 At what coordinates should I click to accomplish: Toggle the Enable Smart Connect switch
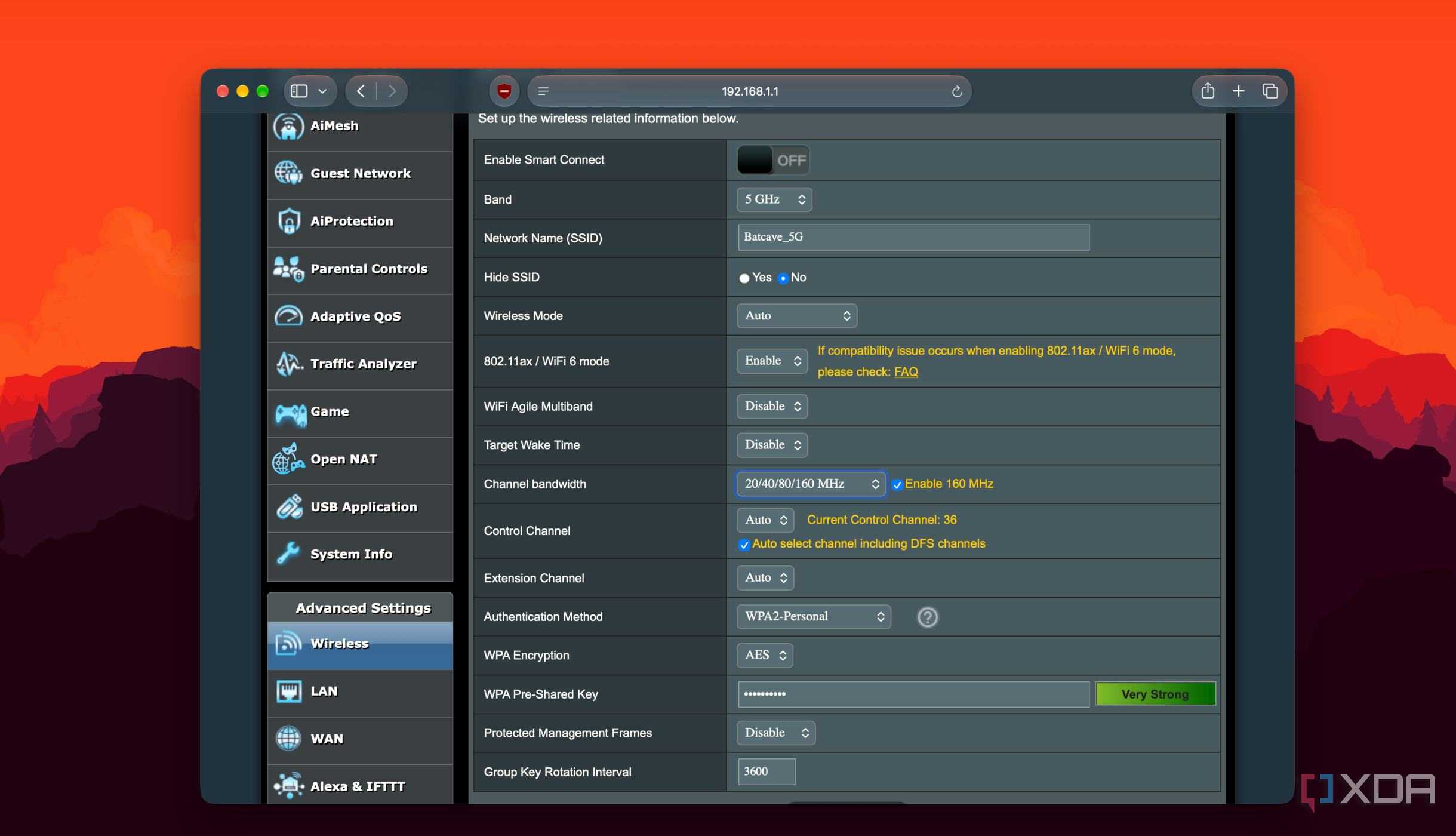772,160
